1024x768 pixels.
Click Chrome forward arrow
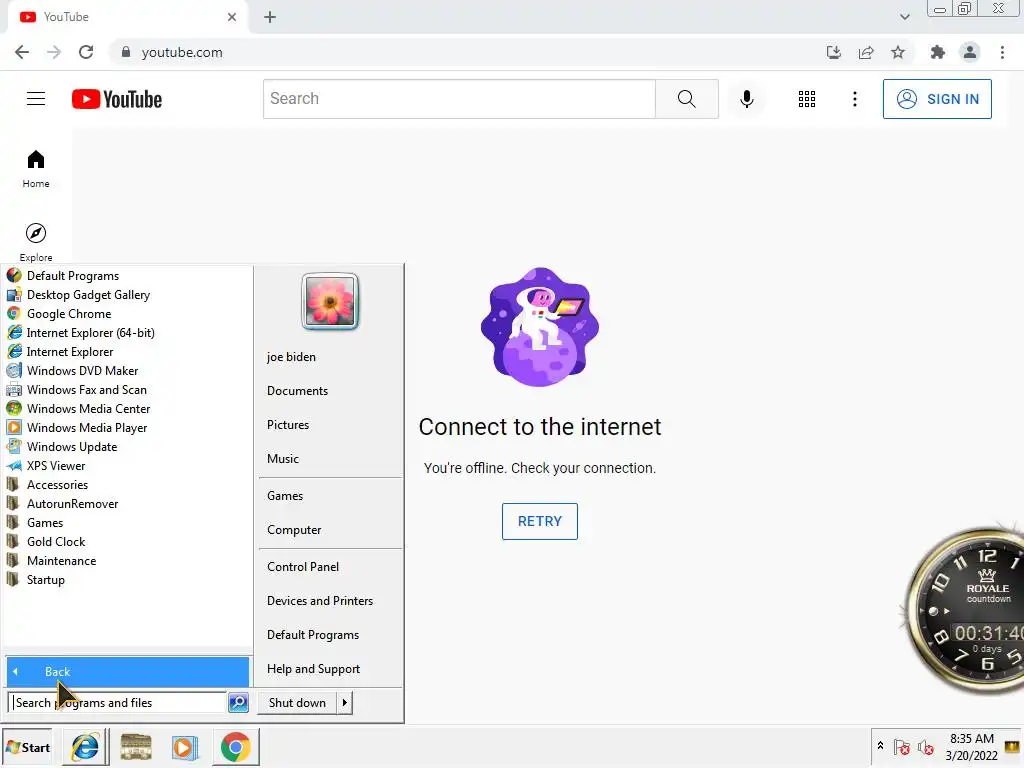click(x=54, y=52)
